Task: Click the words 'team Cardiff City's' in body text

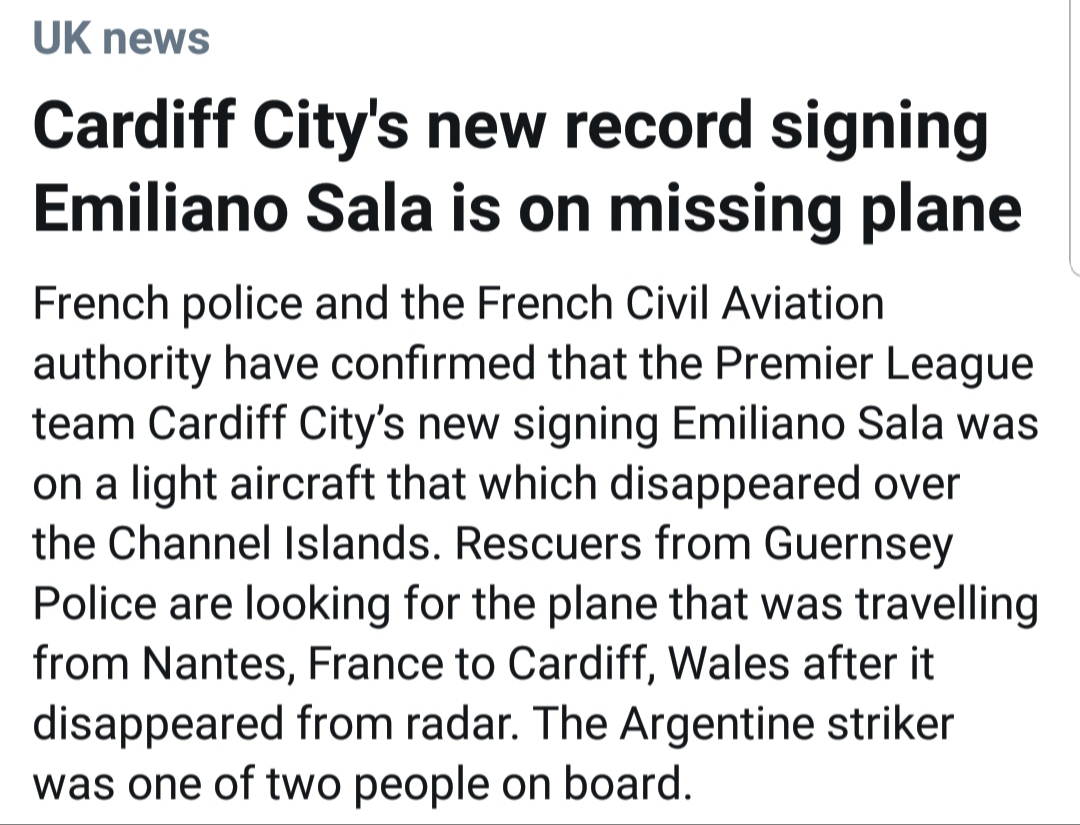Action: coord(219,424)
